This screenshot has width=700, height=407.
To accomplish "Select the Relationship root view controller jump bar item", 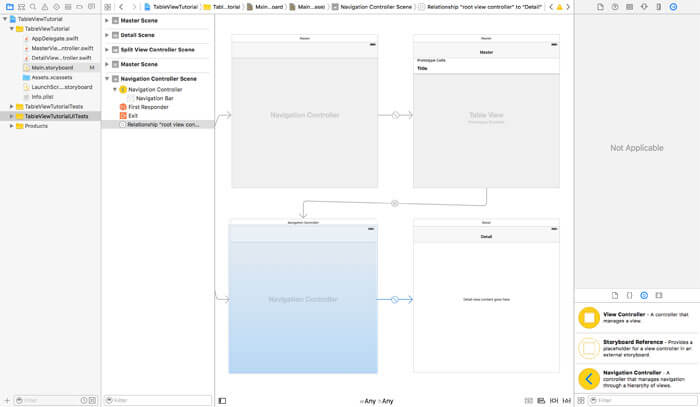I will [x=480, y=7].
